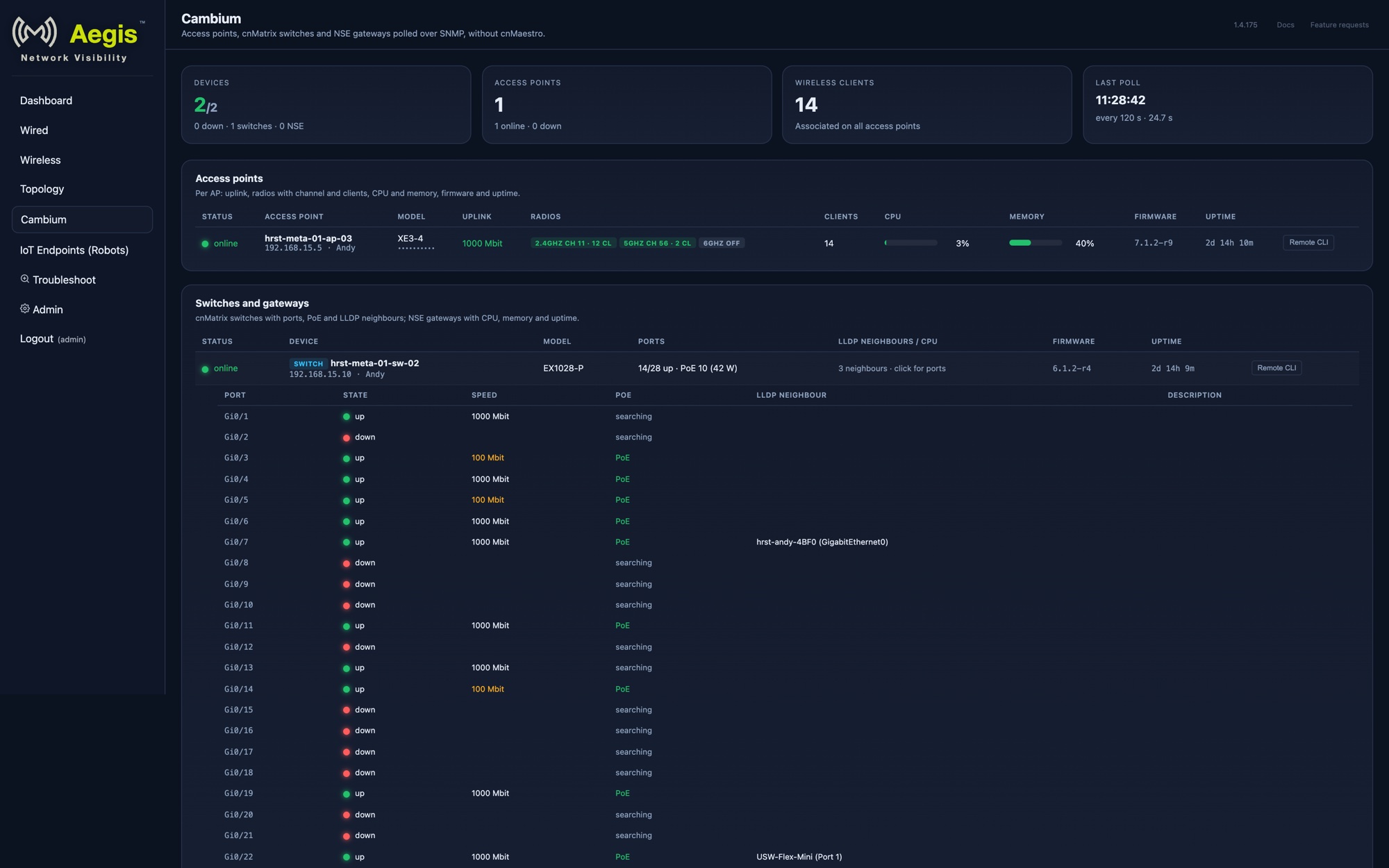Select port row Gi0/14
Image resolution: width=1389 pixels, height=868 pixels.
click(785, 689)
